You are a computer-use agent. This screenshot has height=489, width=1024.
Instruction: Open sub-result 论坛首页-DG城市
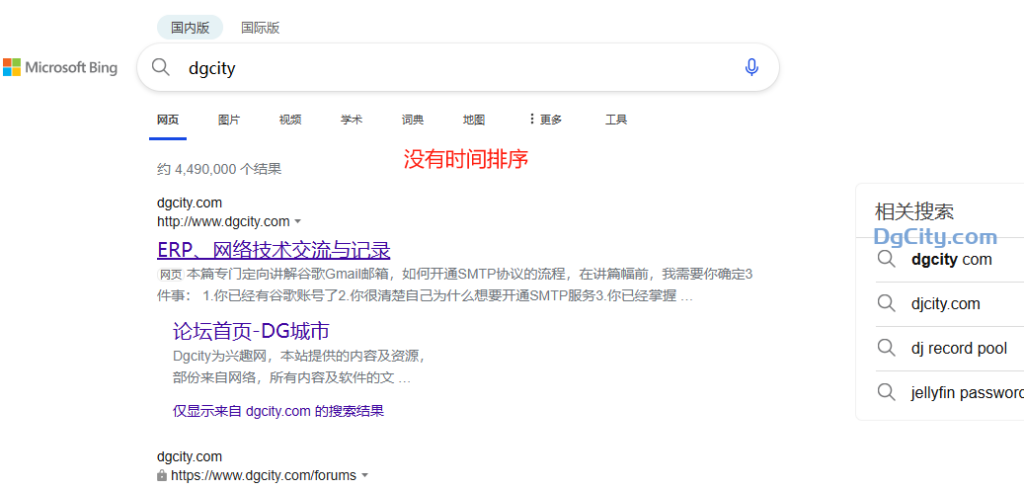tap(251, 331)
